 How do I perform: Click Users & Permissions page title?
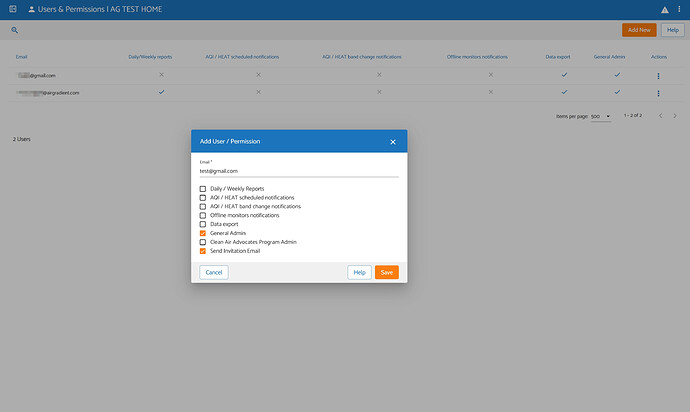[100, 9]
